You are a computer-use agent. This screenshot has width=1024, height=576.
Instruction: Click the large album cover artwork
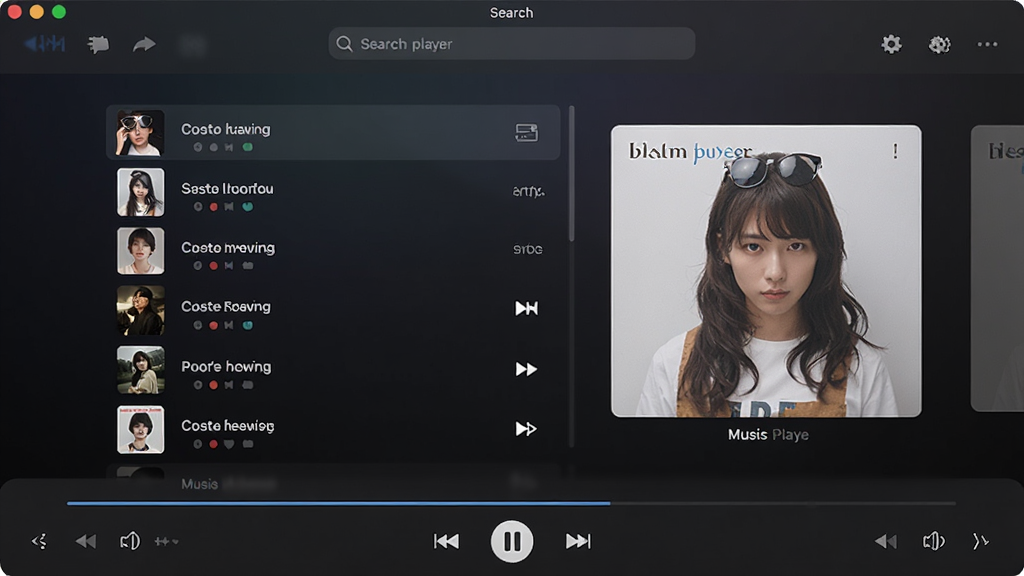766,271
